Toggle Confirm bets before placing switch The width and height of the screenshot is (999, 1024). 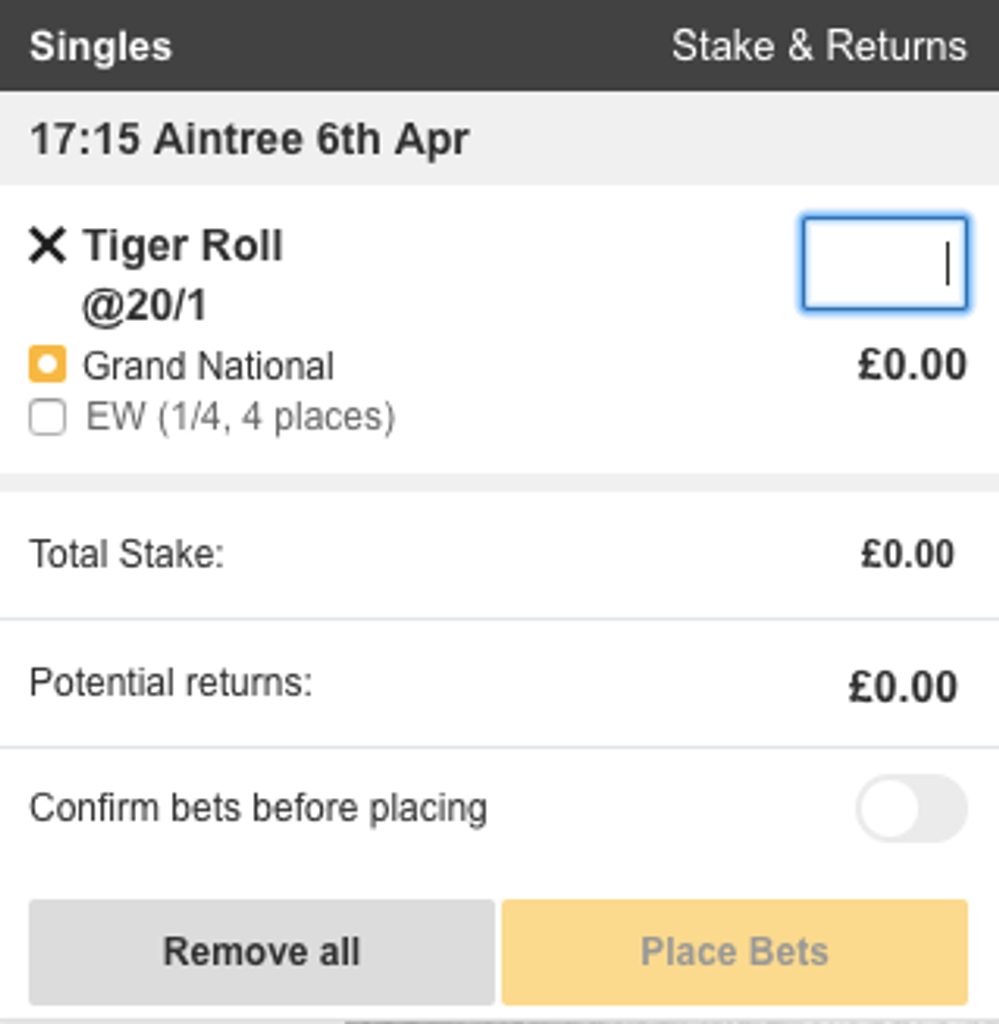[x=911, y=808]
